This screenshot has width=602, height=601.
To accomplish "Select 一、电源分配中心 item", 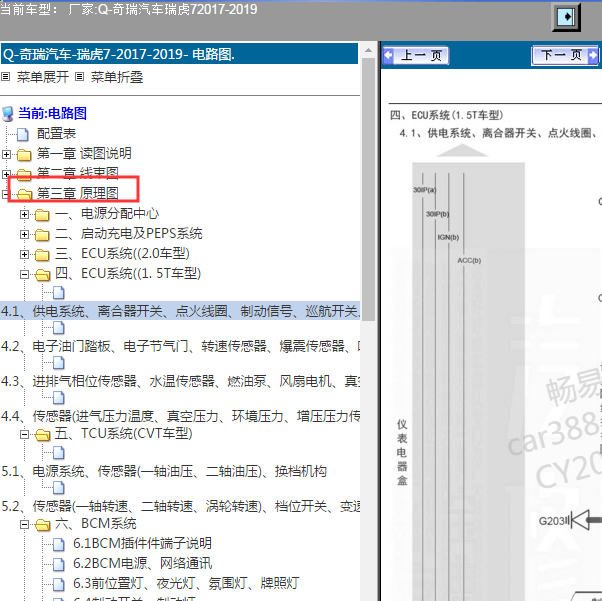I will click(107, 213).
